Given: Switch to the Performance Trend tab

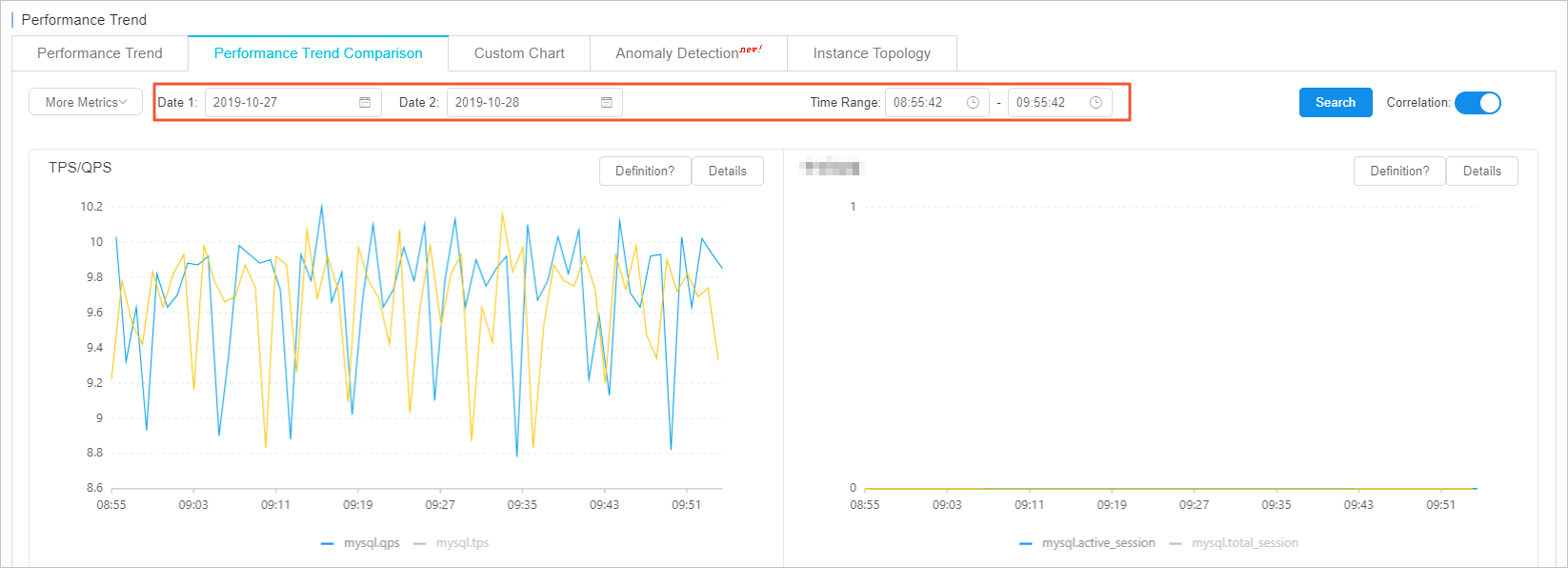Looking at the screenshot, I should click(x=100, y=53).
